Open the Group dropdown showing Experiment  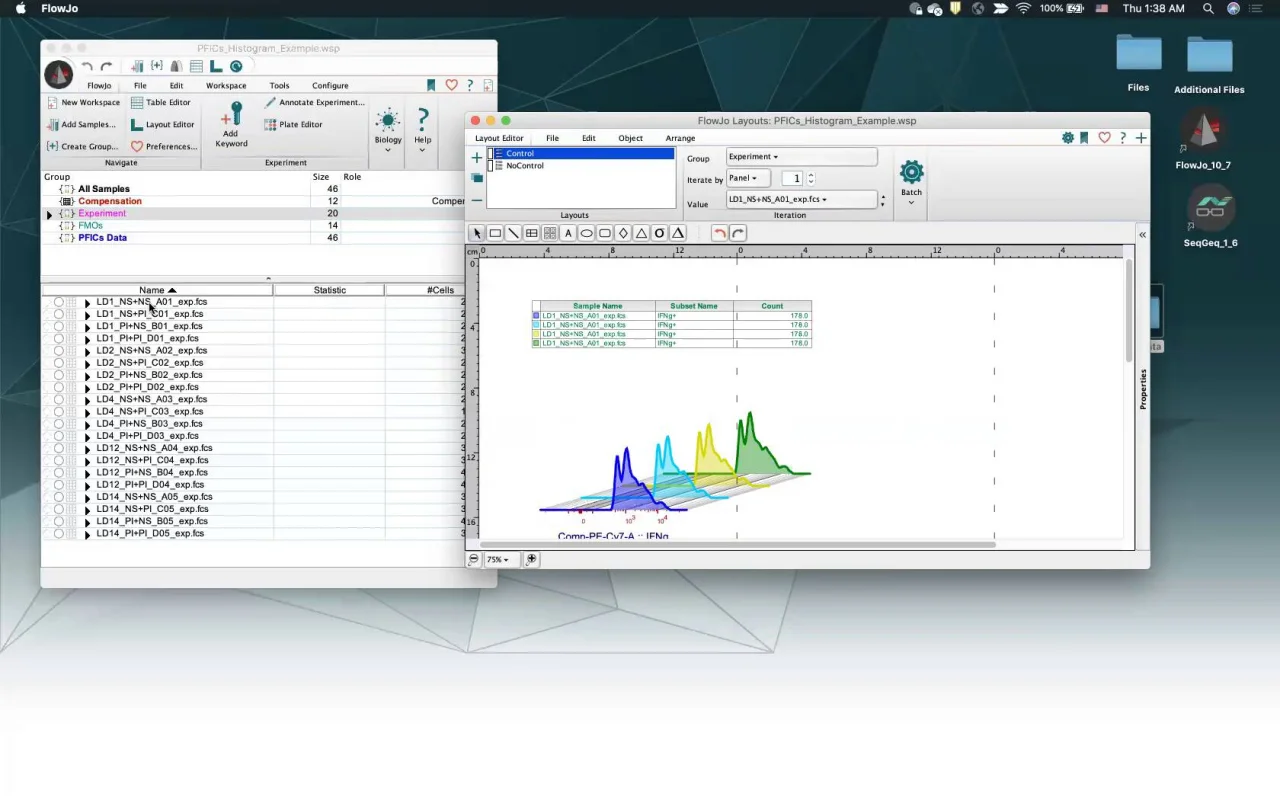click(x=801, y=157)
